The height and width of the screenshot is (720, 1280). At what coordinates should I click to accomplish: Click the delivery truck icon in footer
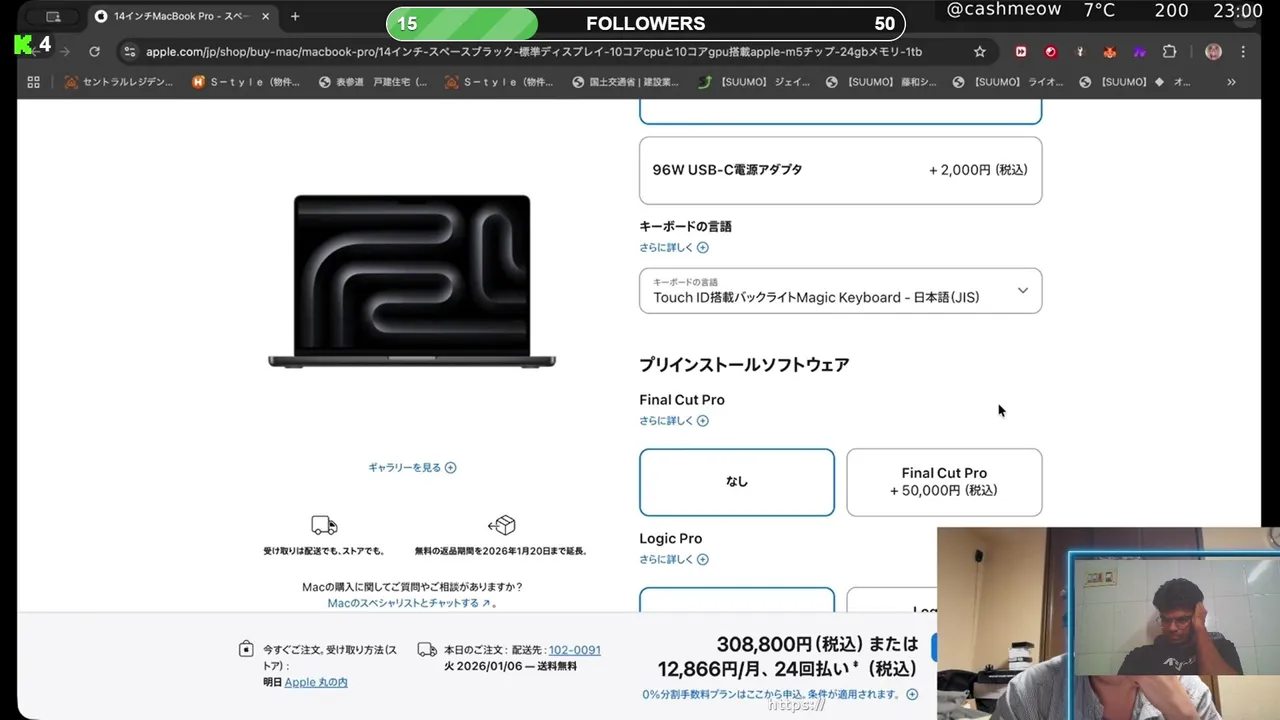point(427,650)
